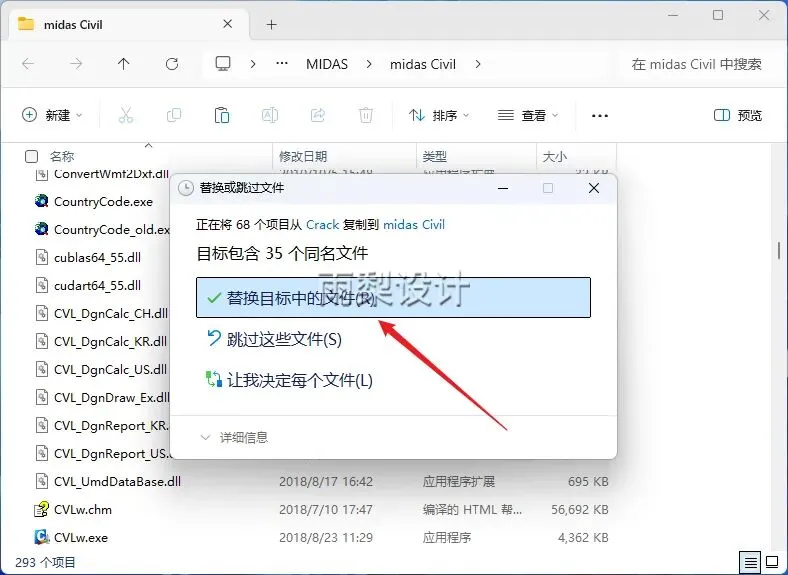Click the Copy icon in toolbar
Image resolution: width=788 pixels, height=575 pixels.
(174, 115)
